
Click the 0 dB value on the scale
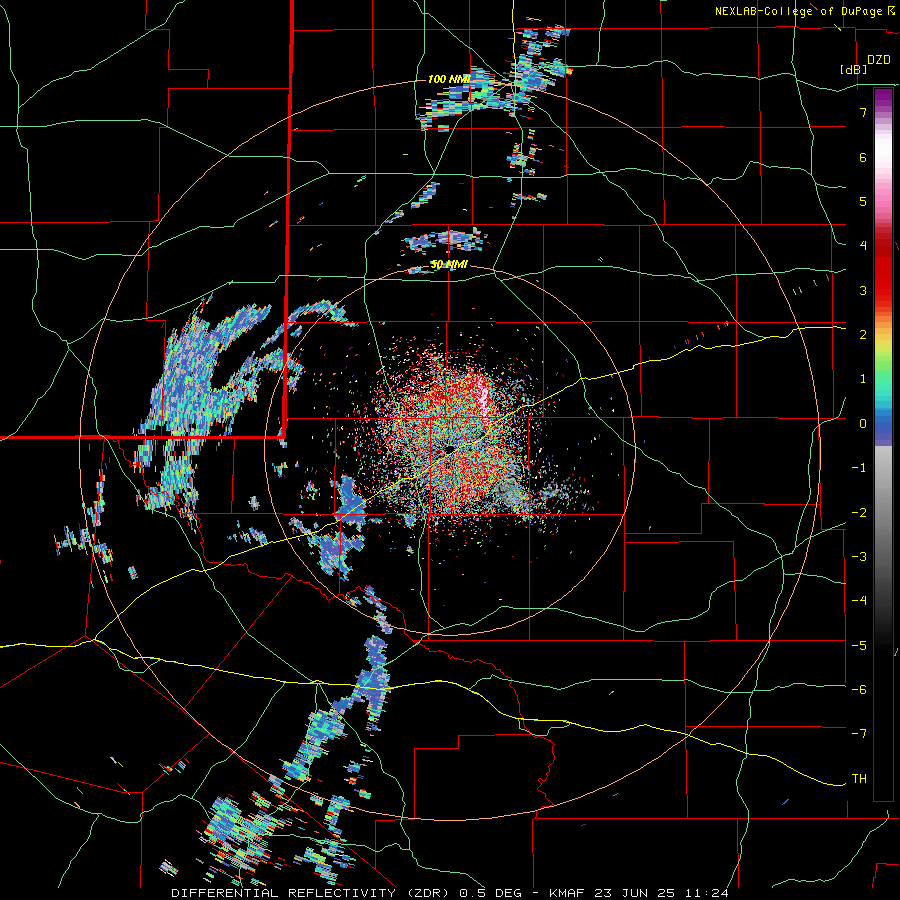[x=863, y=424]
